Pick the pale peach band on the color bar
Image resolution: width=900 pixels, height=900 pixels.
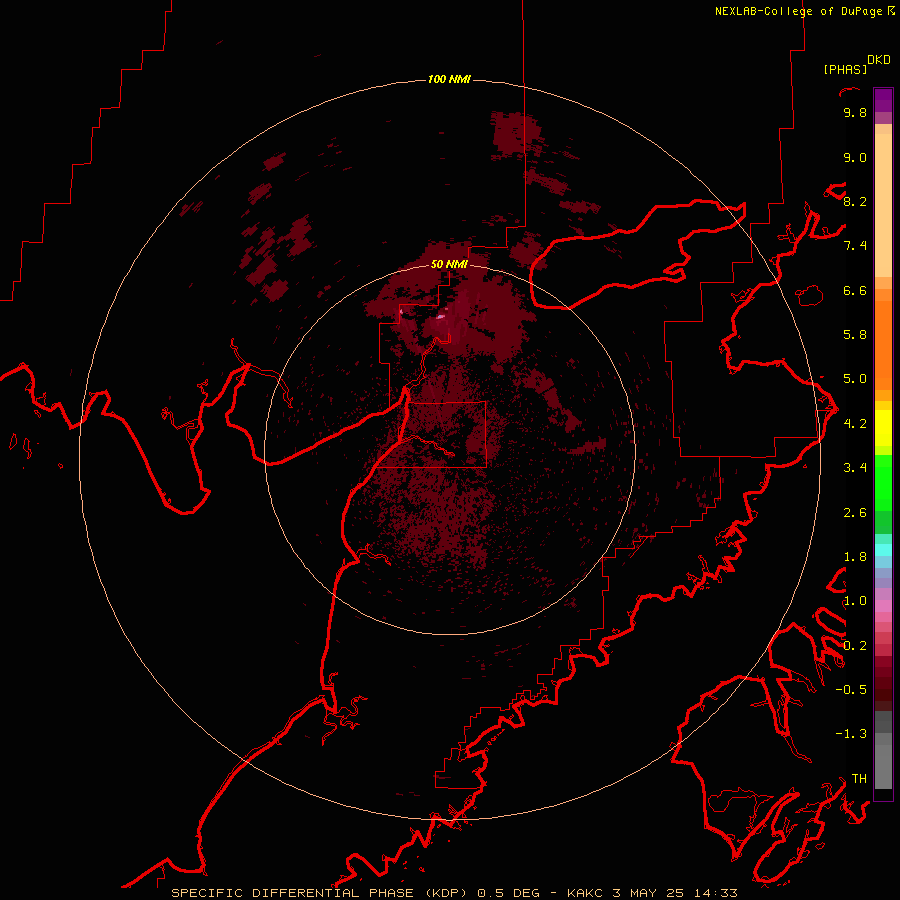tap(883, 205)
